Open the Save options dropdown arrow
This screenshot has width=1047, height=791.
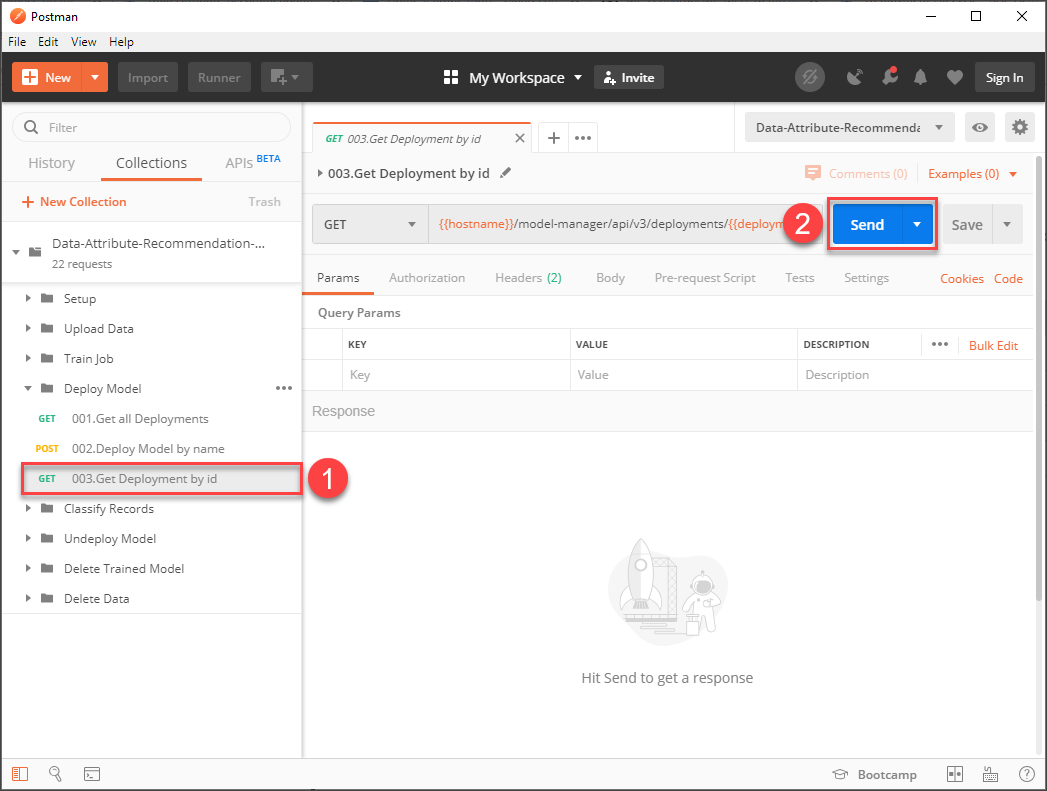coord(1007,225)
